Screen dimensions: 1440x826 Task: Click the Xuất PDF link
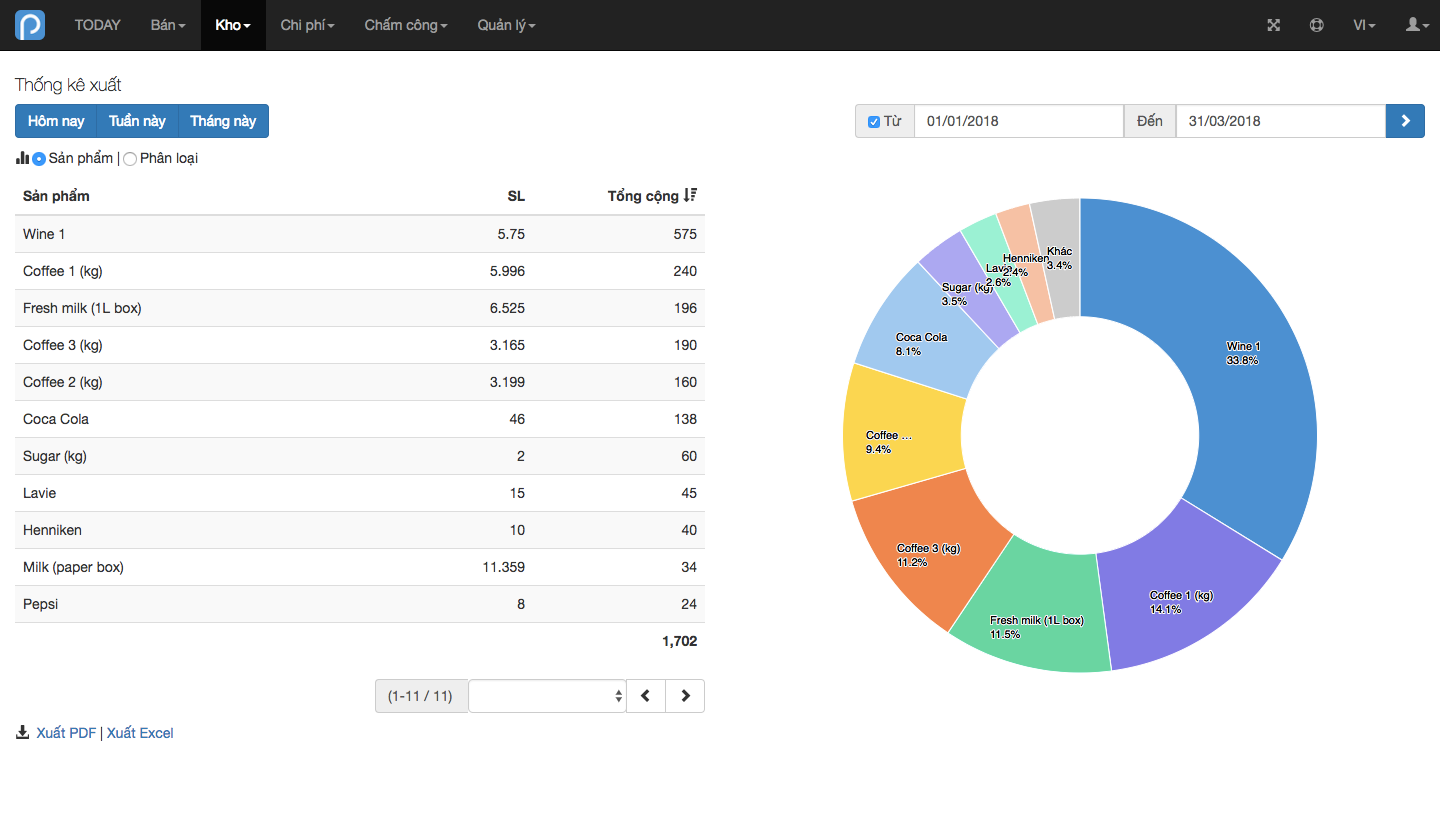[66, 733]
